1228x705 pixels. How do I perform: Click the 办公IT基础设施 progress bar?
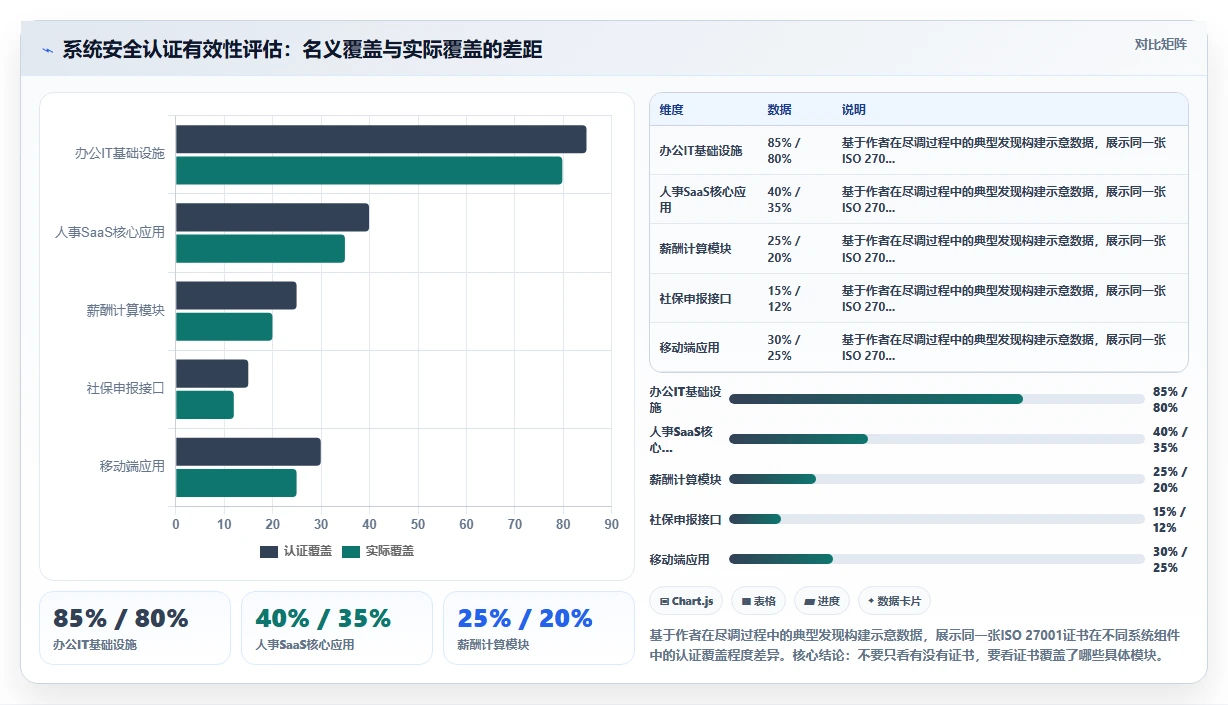937,399
